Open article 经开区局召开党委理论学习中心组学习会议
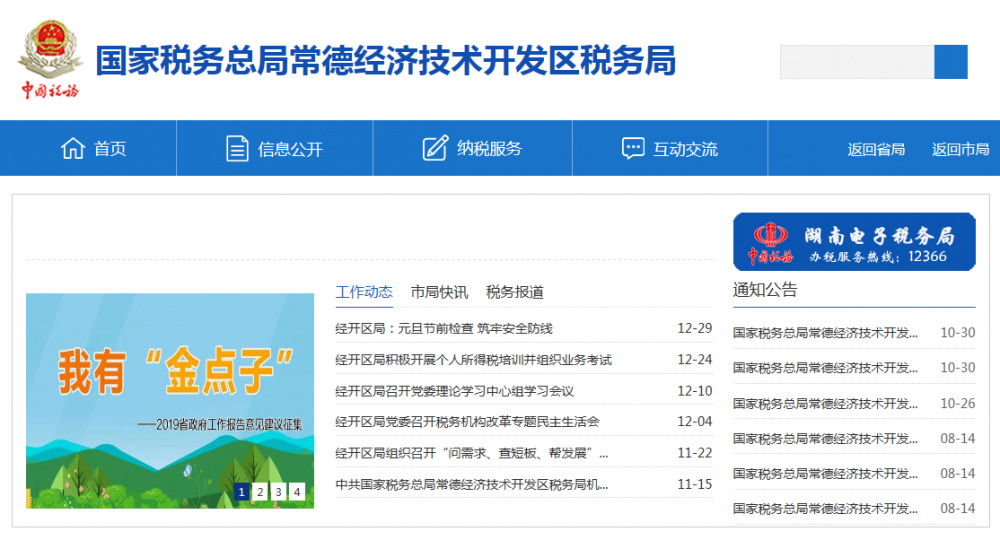1000x540 pixels. [x=454, y=391]
